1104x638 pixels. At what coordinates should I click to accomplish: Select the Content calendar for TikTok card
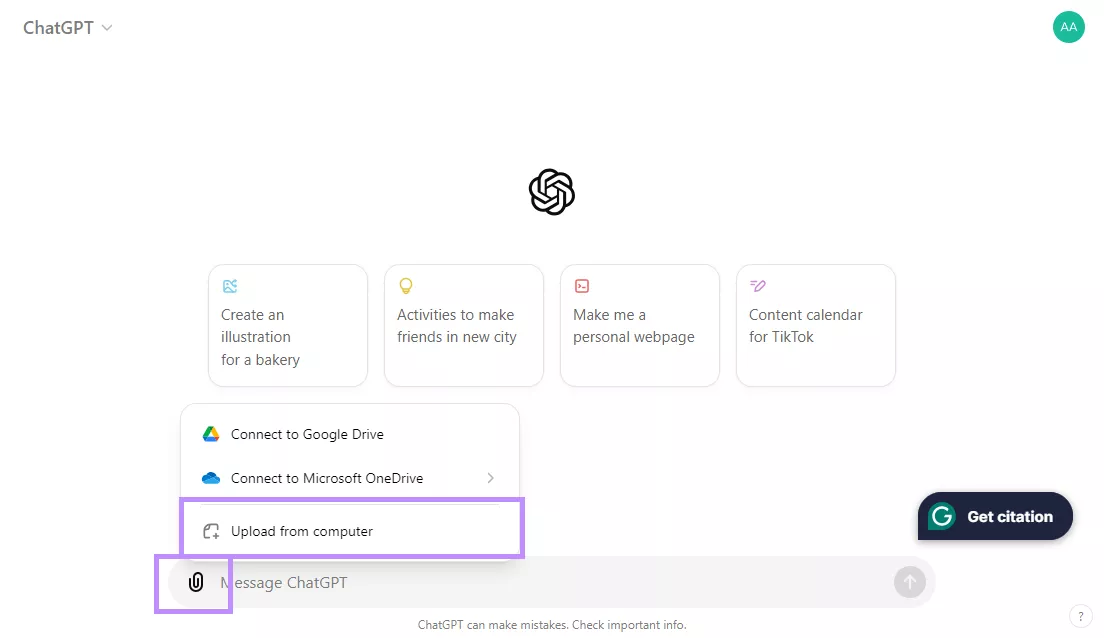pyautogui.click(x=816, y=325)
